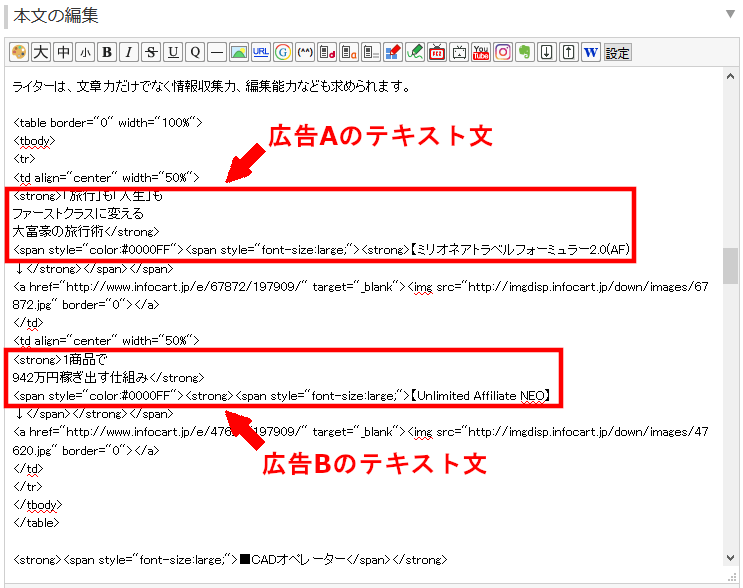Image resolution: width=743 pixels, height=588 pixels.
Task: Collapse the 本文の編集 panel triangle
Action: [x=730, y=14]
